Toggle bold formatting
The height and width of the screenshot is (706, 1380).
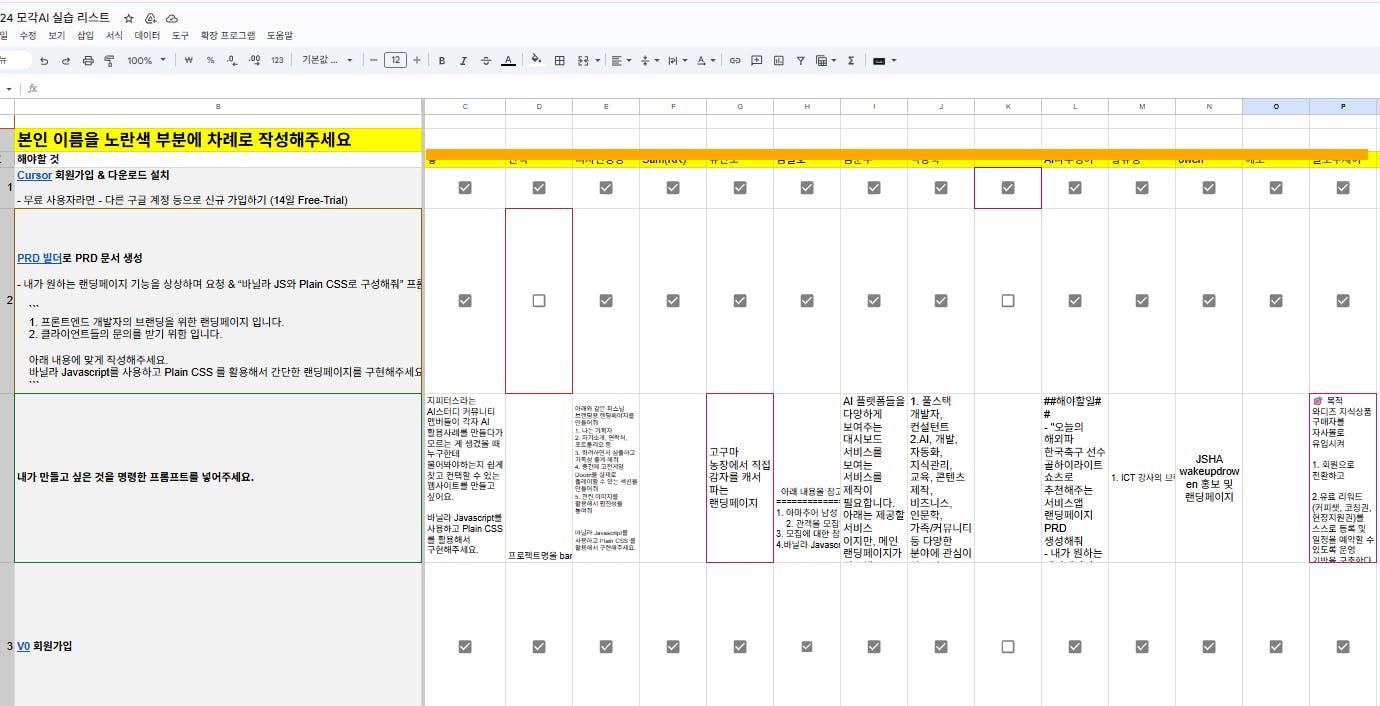click(442, 61)
